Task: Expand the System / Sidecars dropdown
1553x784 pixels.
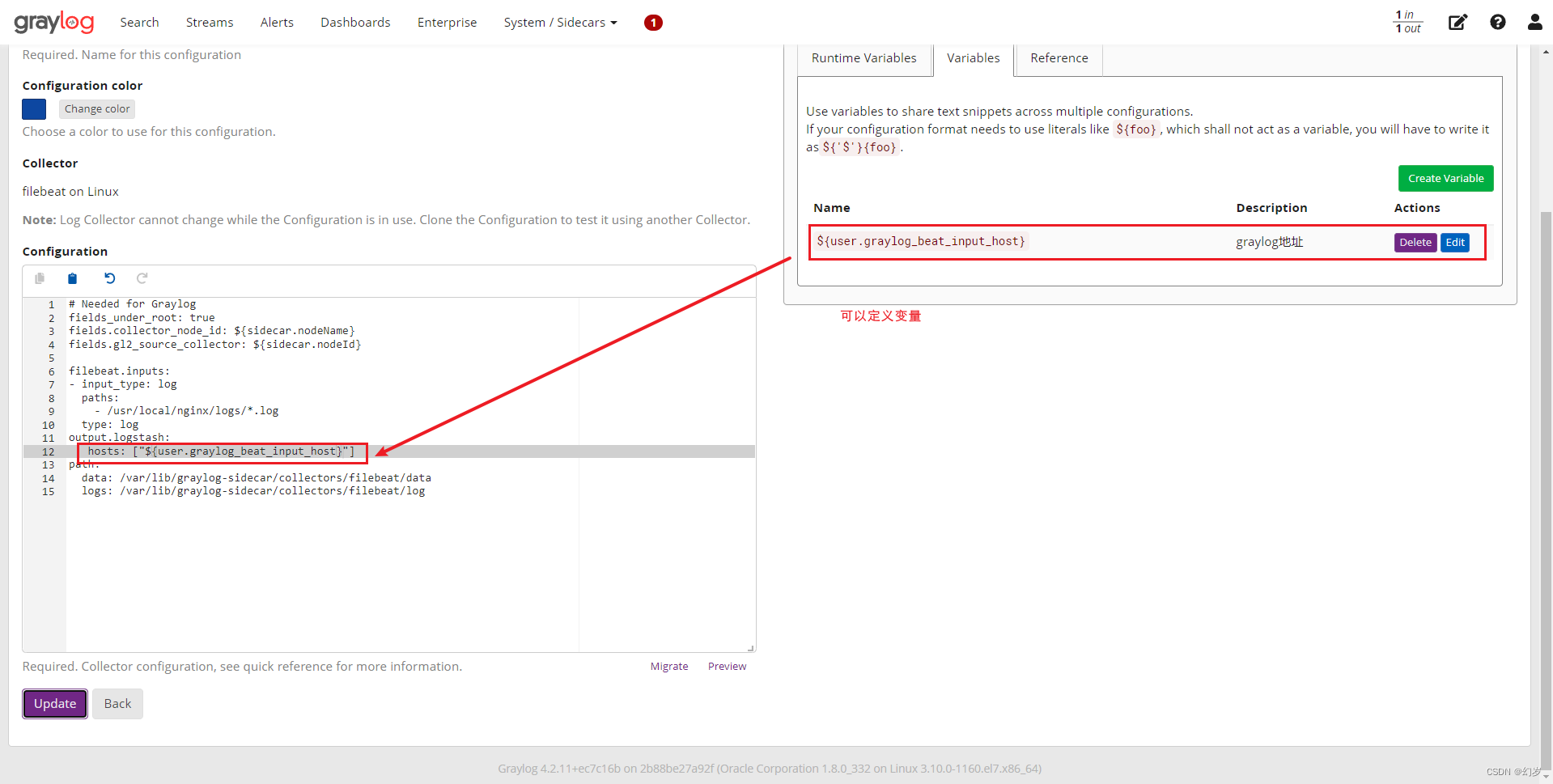Action: pyautogui.click(x=560, y=22)
